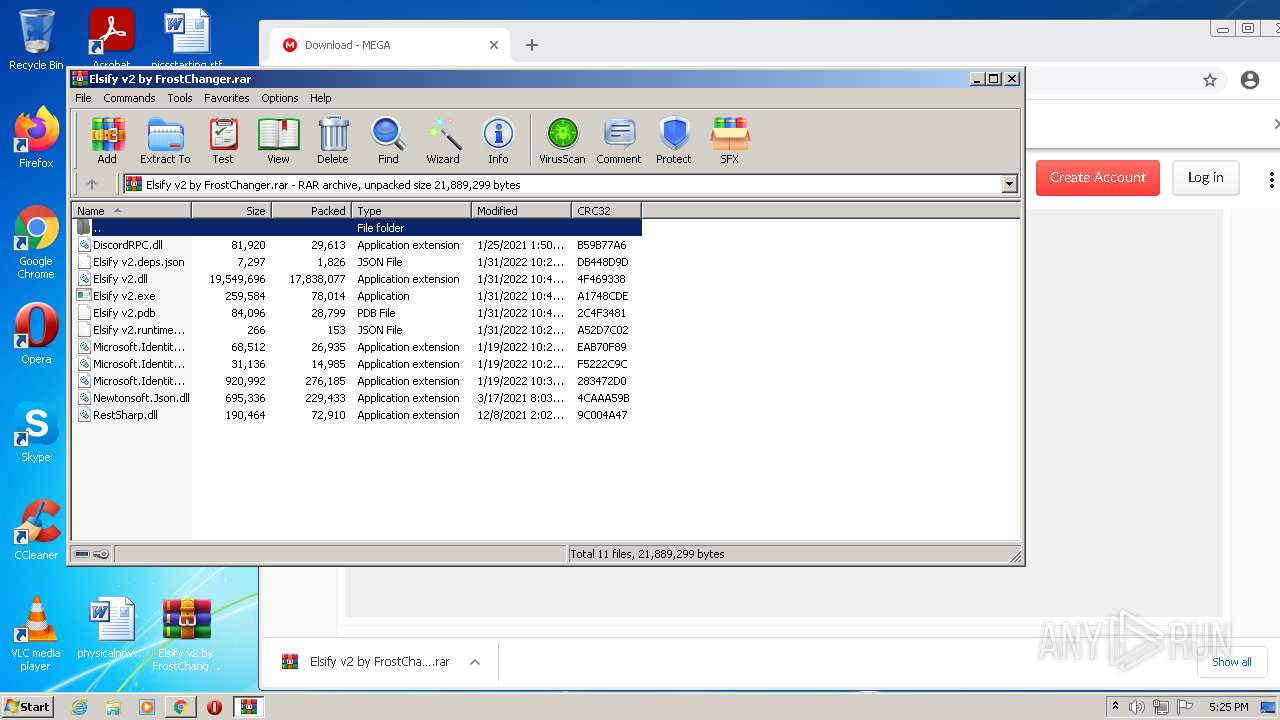Open the File menu
Image resolution: width=1280 pixels, height=720 pixels.
(83, 98)
